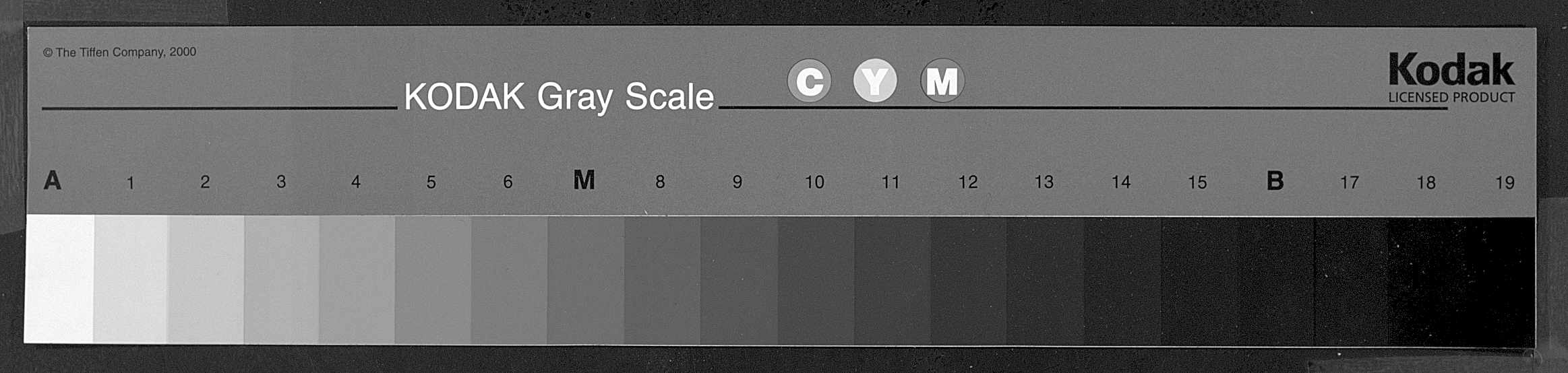Screen dimensions: 1568x373
Task: Click the KODAK Gray Scale title
Action: tap(559, 97)
